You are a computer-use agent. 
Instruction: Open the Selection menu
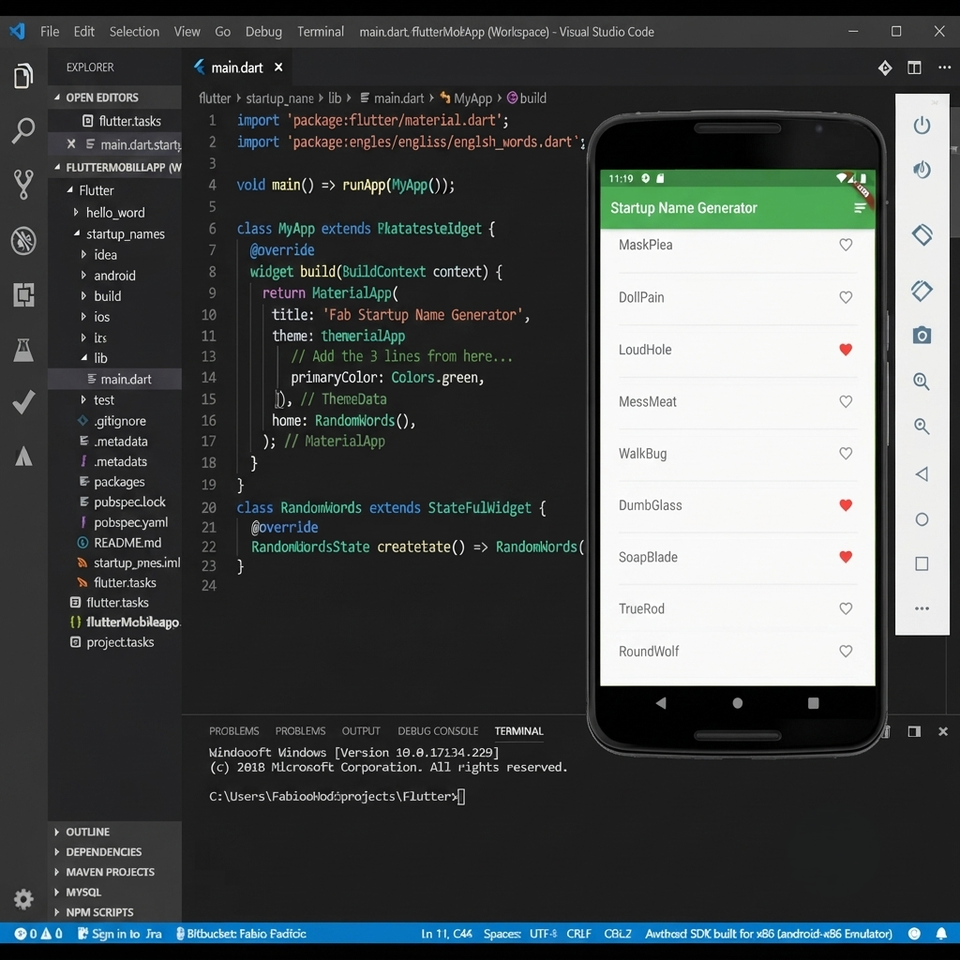[x=134, y=32]
